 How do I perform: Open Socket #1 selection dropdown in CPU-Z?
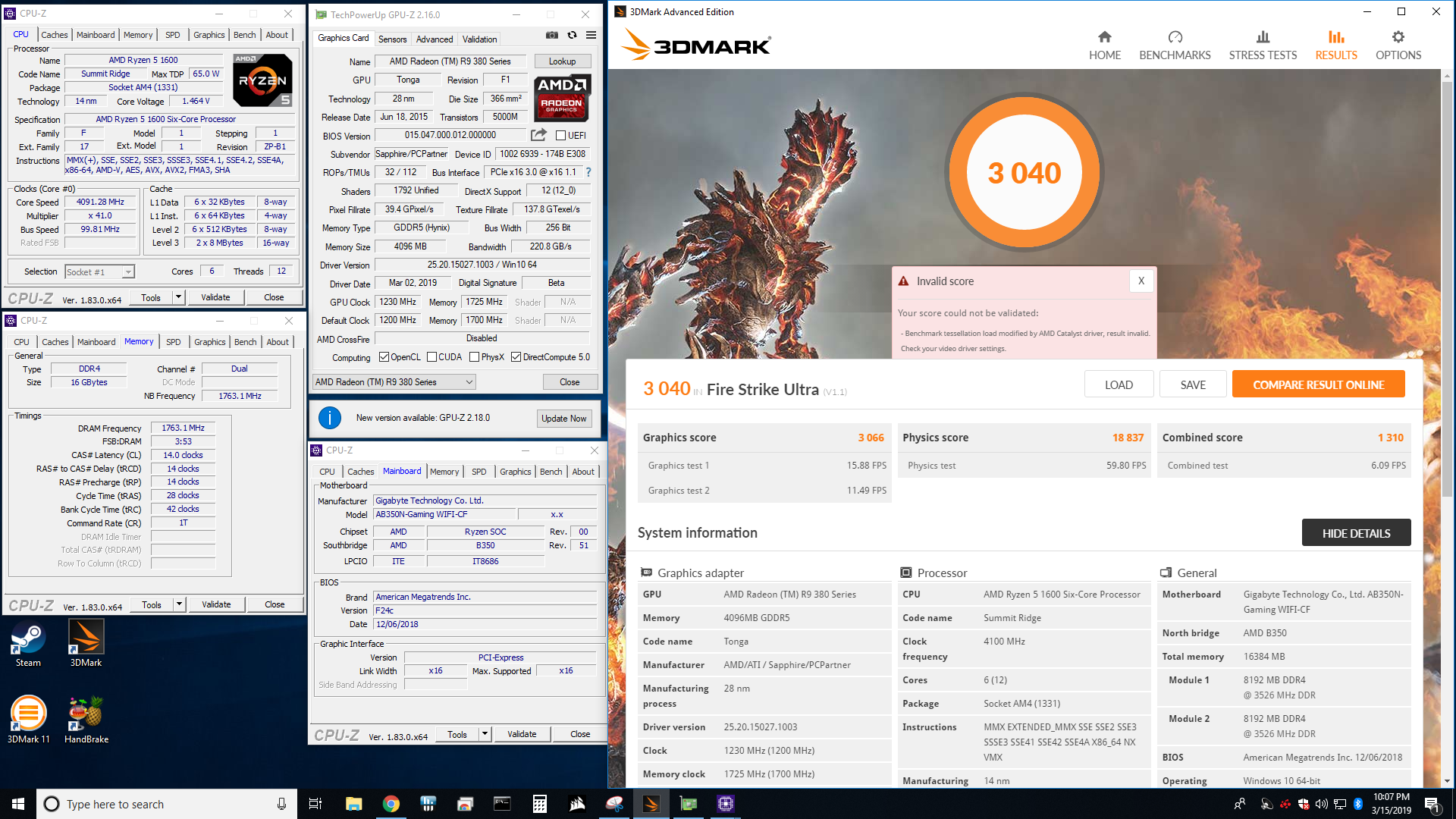[99, 271]
